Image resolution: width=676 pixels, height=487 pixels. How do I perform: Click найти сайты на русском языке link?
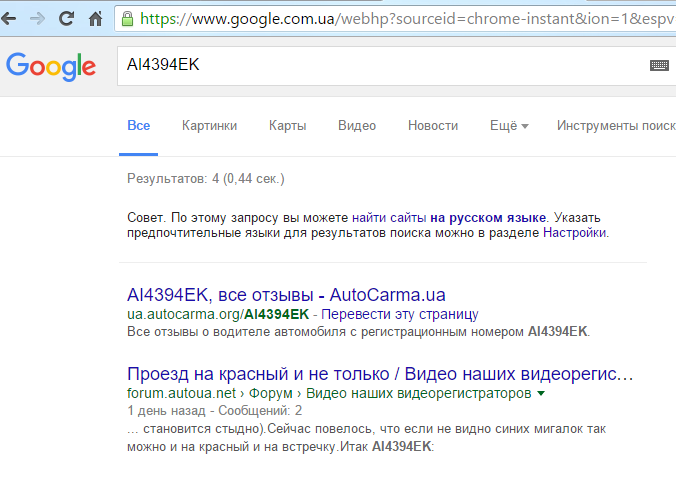click(x=448, y=217)
